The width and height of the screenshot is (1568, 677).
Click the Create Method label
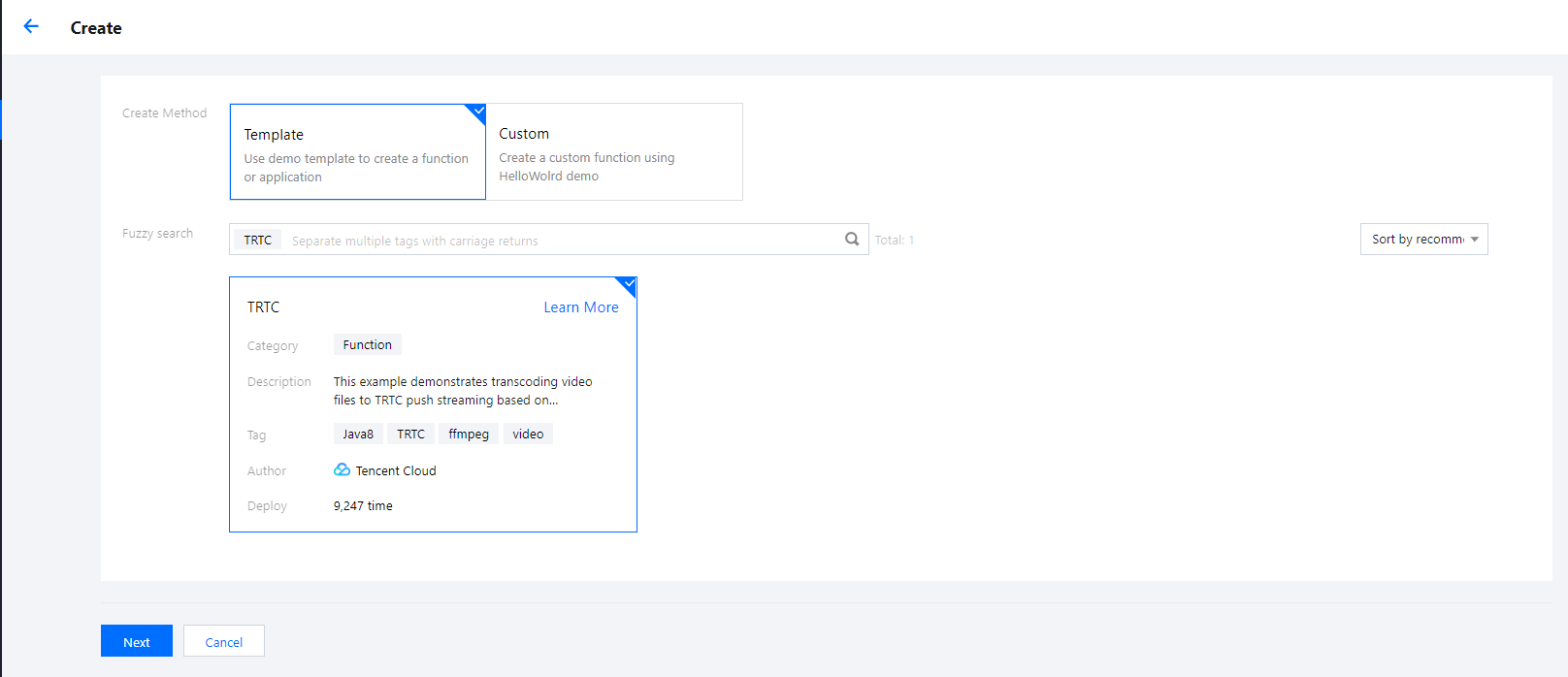click(164, 113)
